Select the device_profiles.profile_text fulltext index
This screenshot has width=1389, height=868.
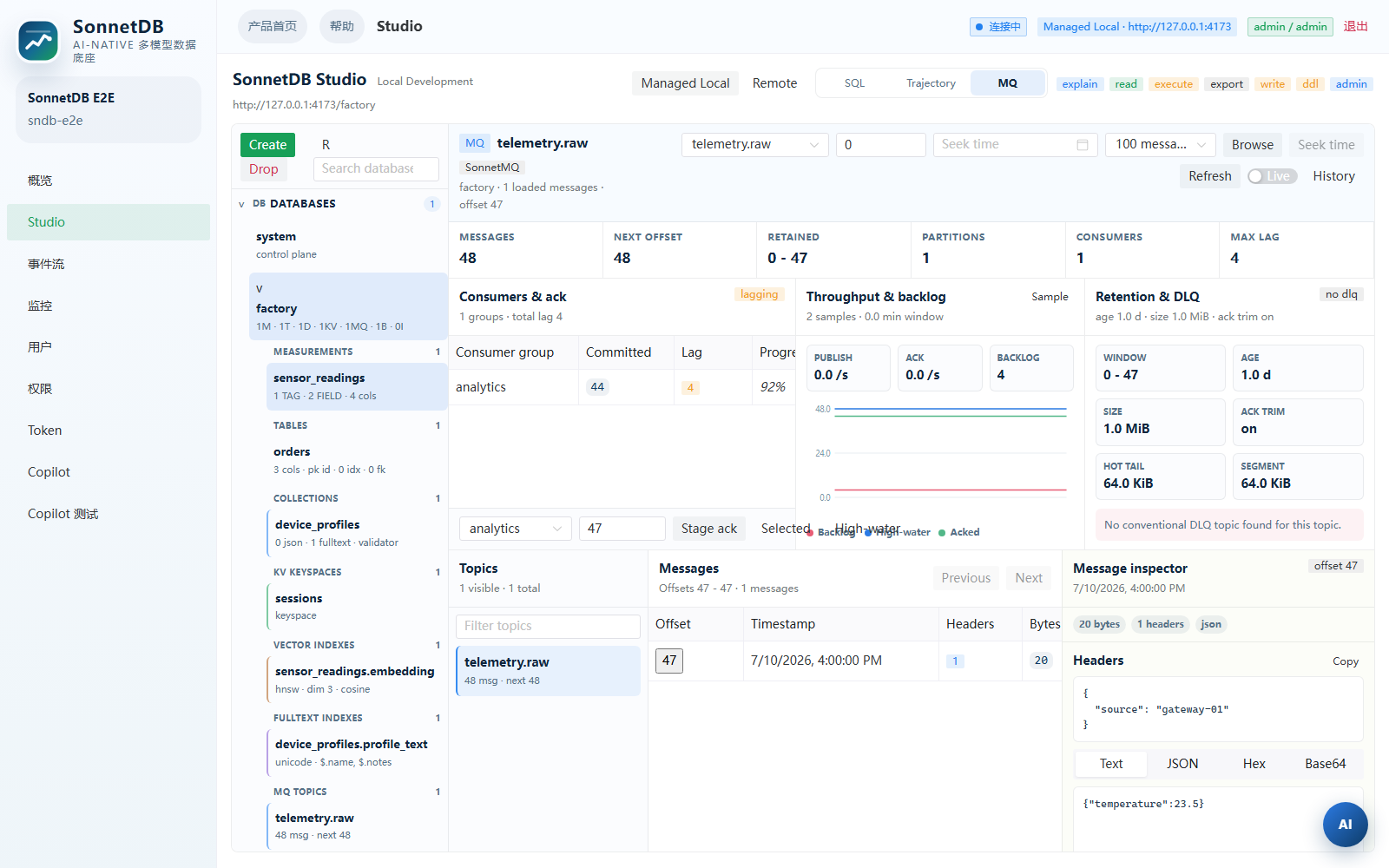tap(356, 753)
